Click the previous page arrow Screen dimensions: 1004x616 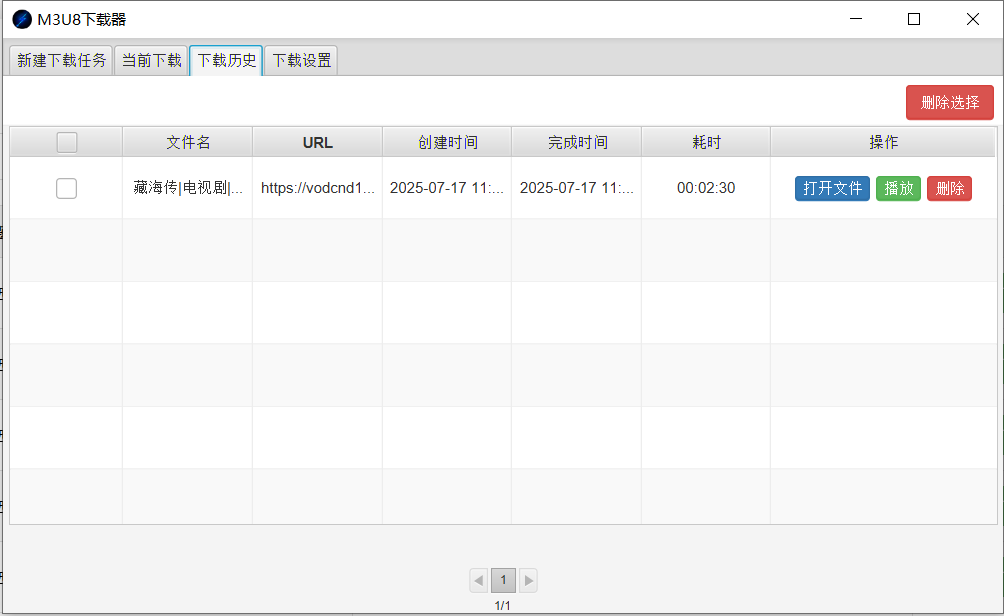(x=478, y=580)
